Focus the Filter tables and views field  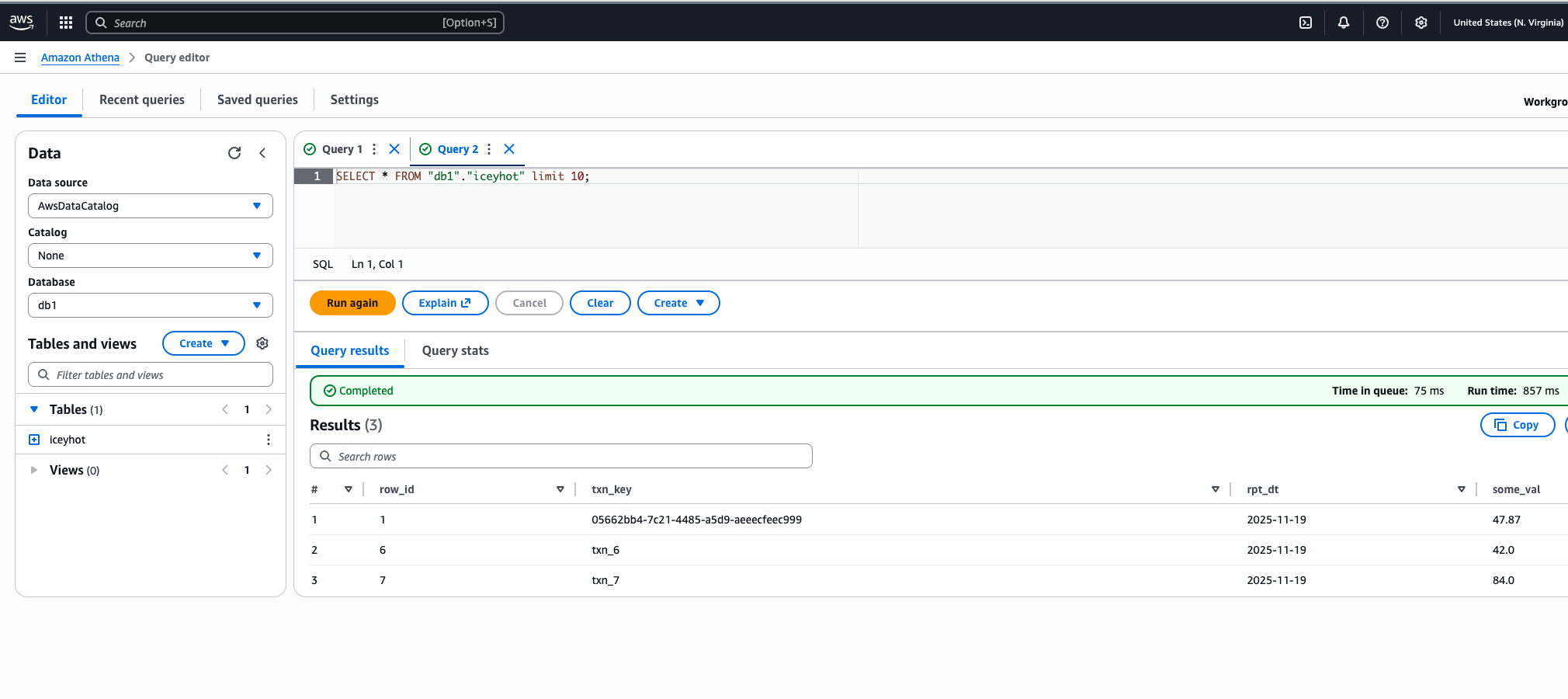pyautogui.click(x=151, y=374)
